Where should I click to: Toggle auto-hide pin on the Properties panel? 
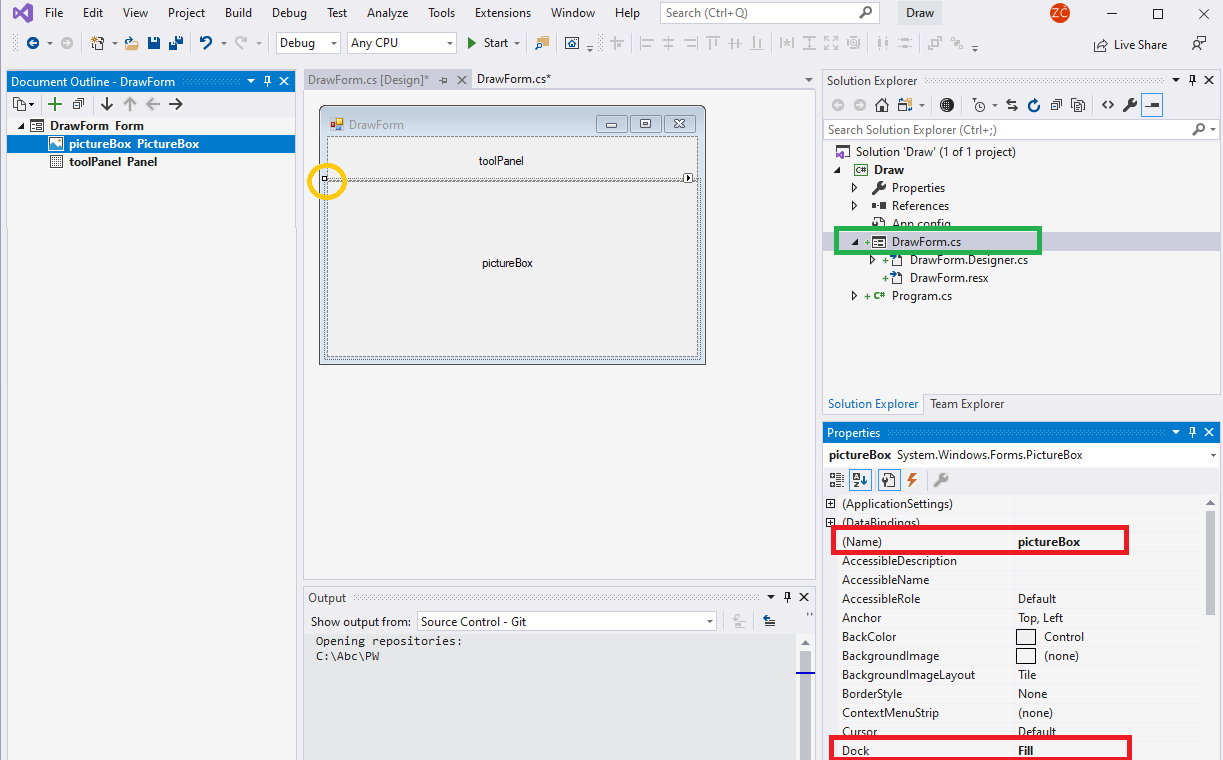click(x=1191, y=433)
